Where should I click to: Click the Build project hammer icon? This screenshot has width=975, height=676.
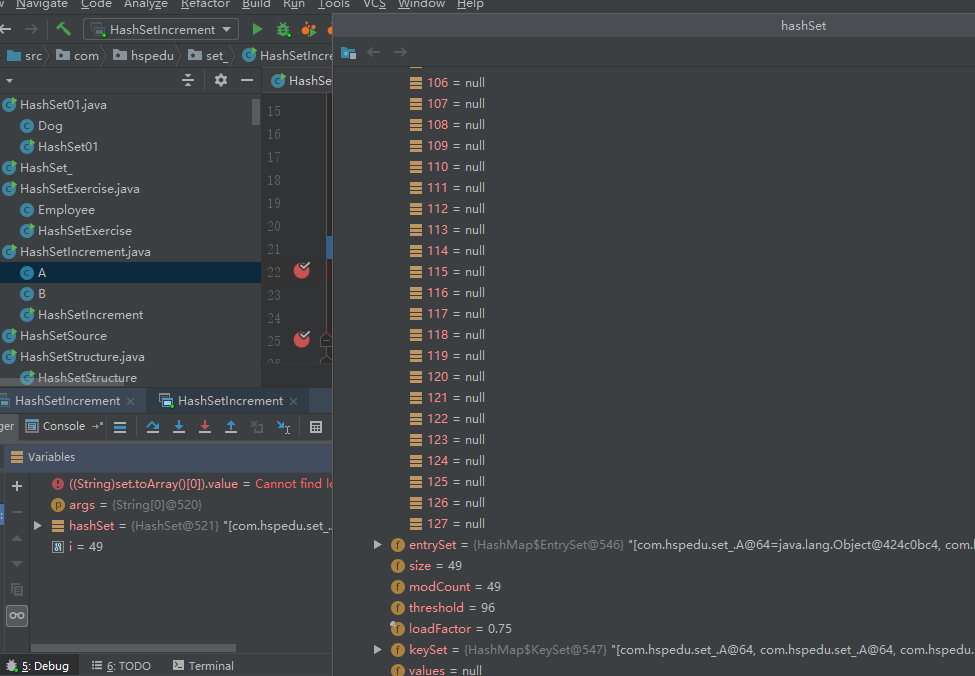(63, 29)
